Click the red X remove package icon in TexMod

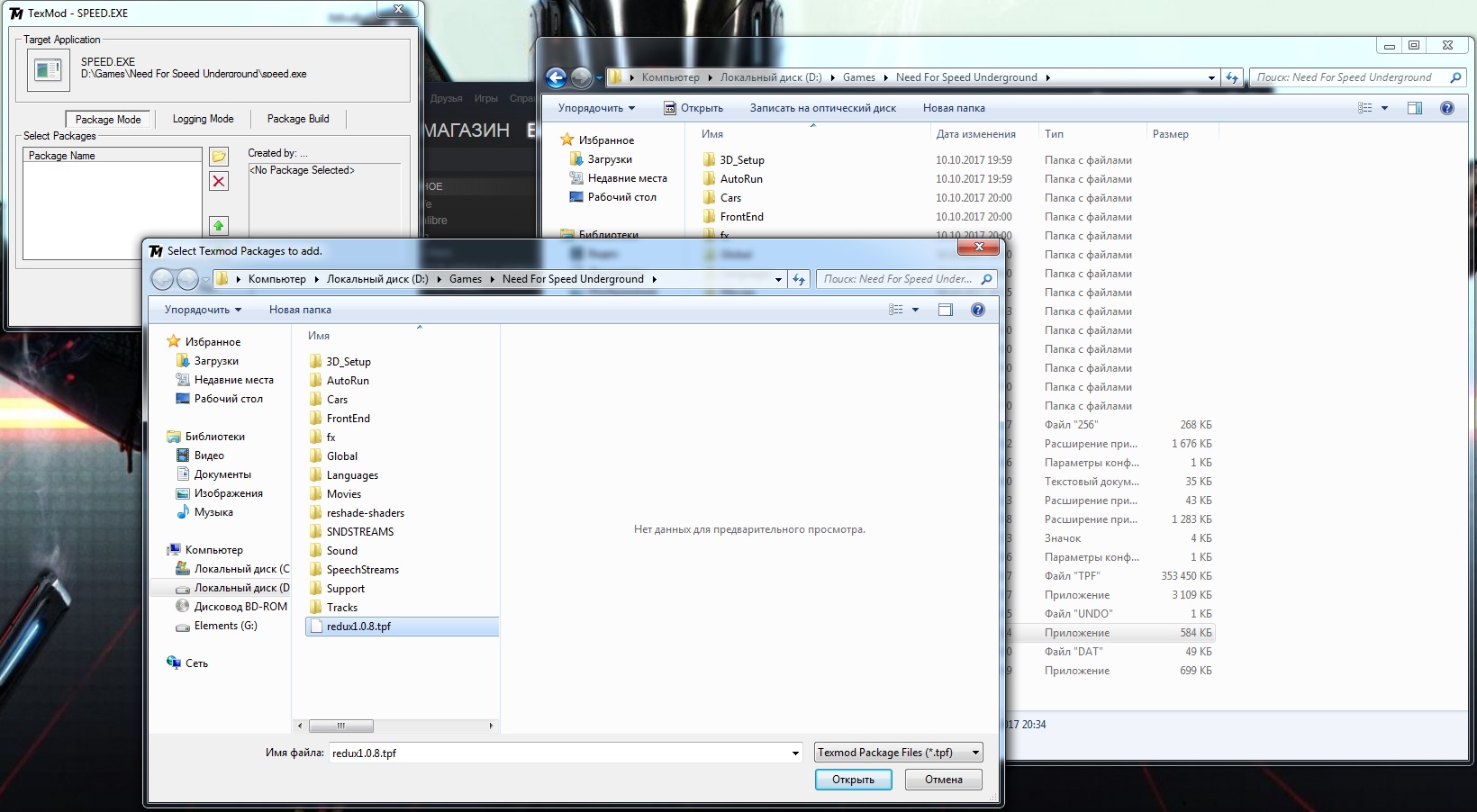click(x=218, y=181)
